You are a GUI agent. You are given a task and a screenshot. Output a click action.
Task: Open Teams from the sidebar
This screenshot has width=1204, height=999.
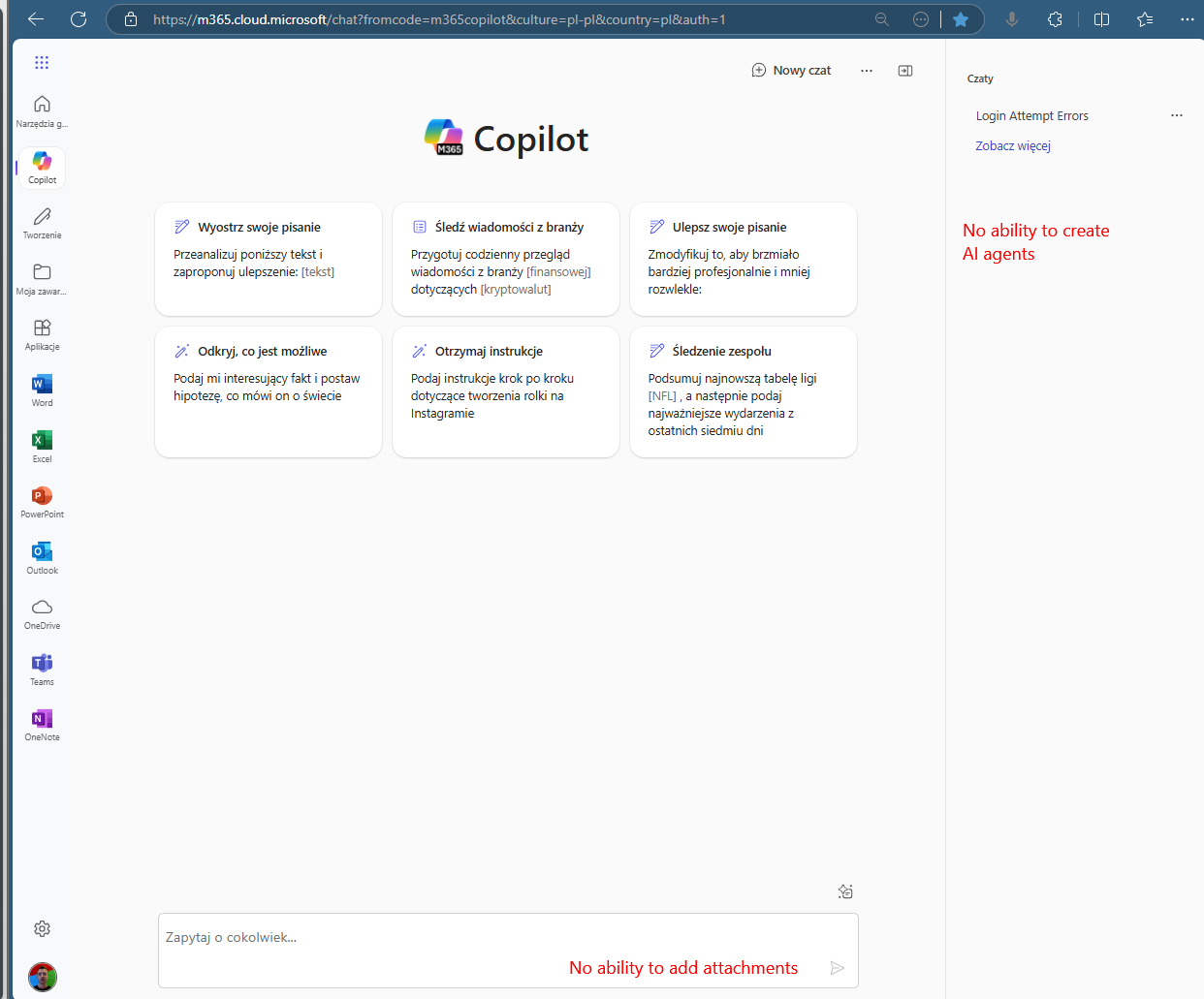pos(42,669)
